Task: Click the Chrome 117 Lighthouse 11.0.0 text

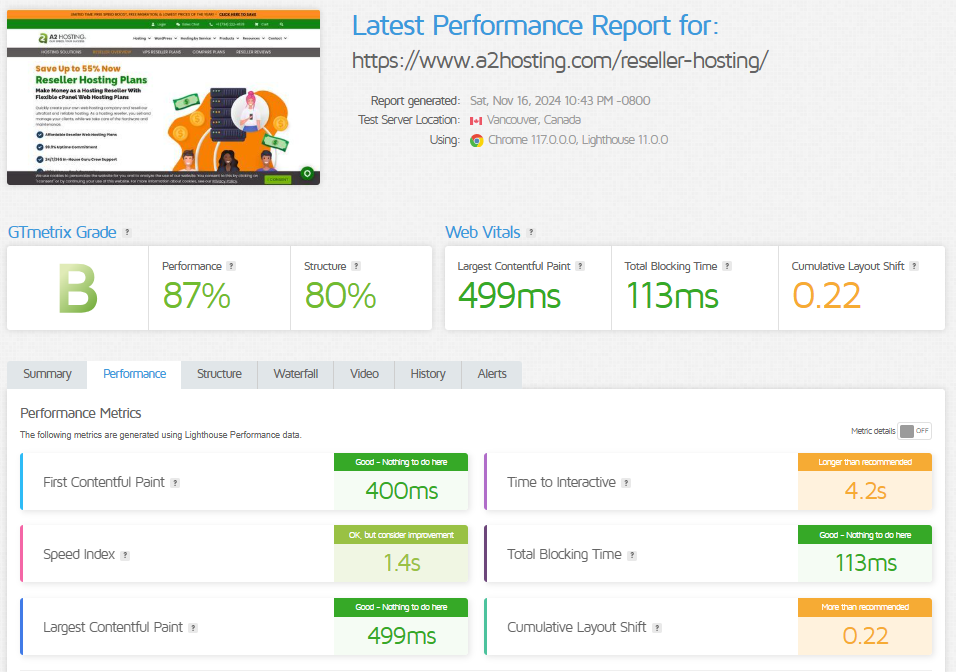Action: point(578,140)
